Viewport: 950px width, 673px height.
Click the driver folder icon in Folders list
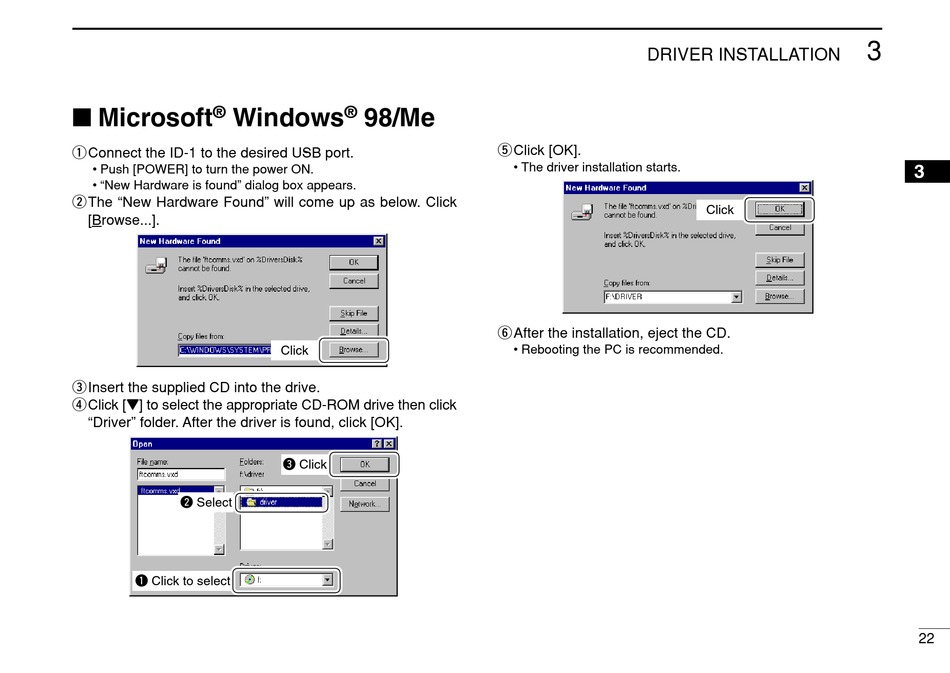(251, 503)
